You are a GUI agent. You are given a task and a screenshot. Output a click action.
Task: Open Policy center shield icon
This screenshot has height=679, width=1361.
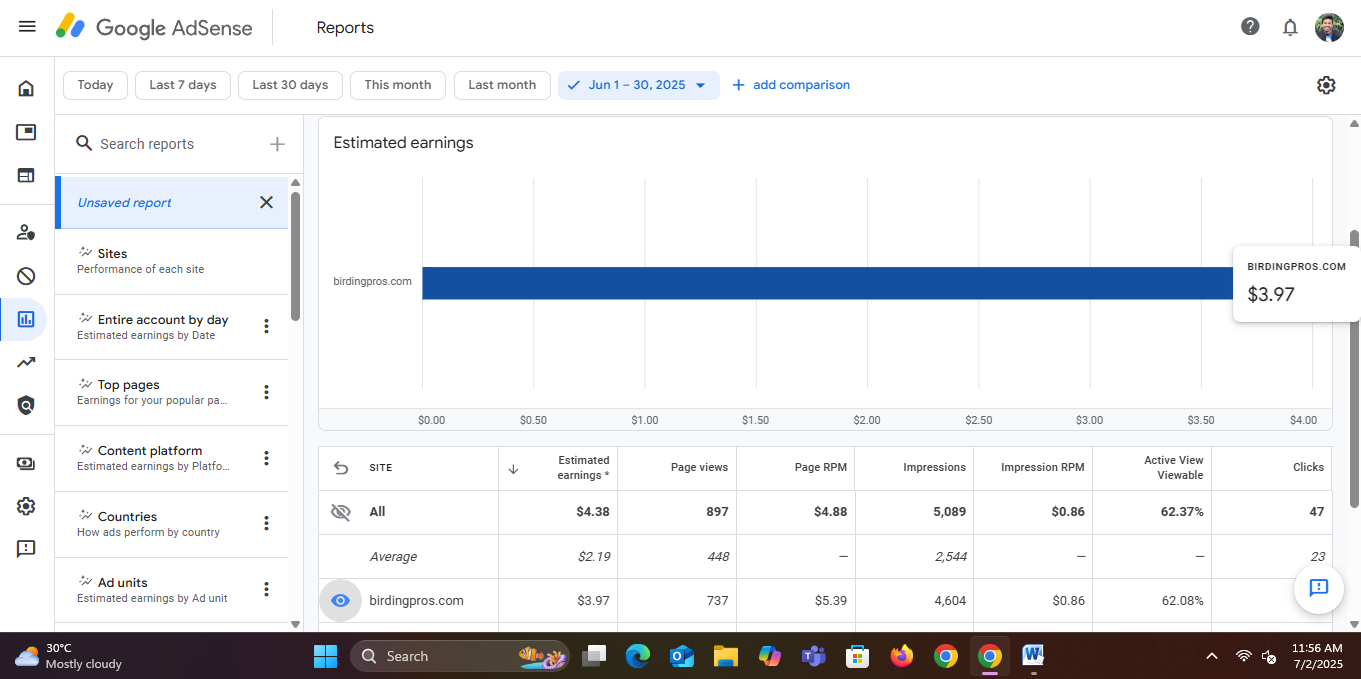point(26,405)
